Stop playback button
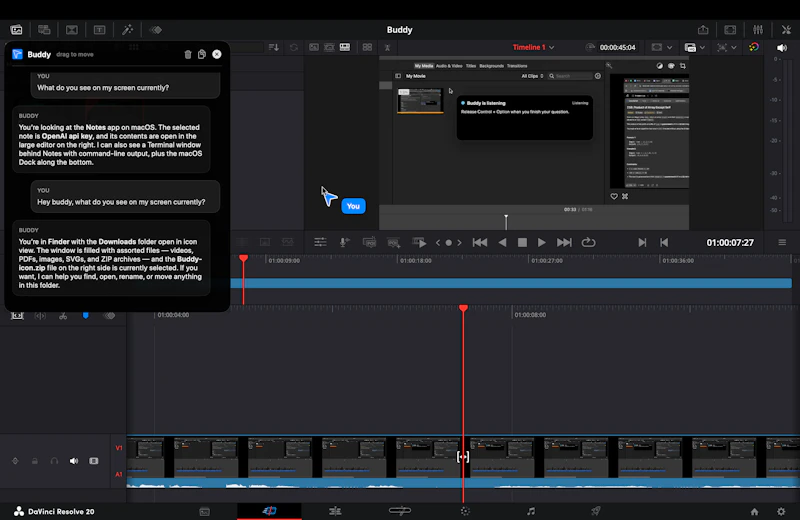Viewport: 800px width, 520px height. [x=522, y=242]
